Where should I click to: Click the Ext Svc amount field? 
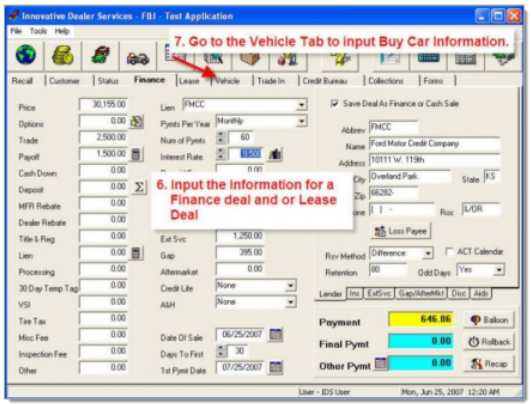coord(240,236)
